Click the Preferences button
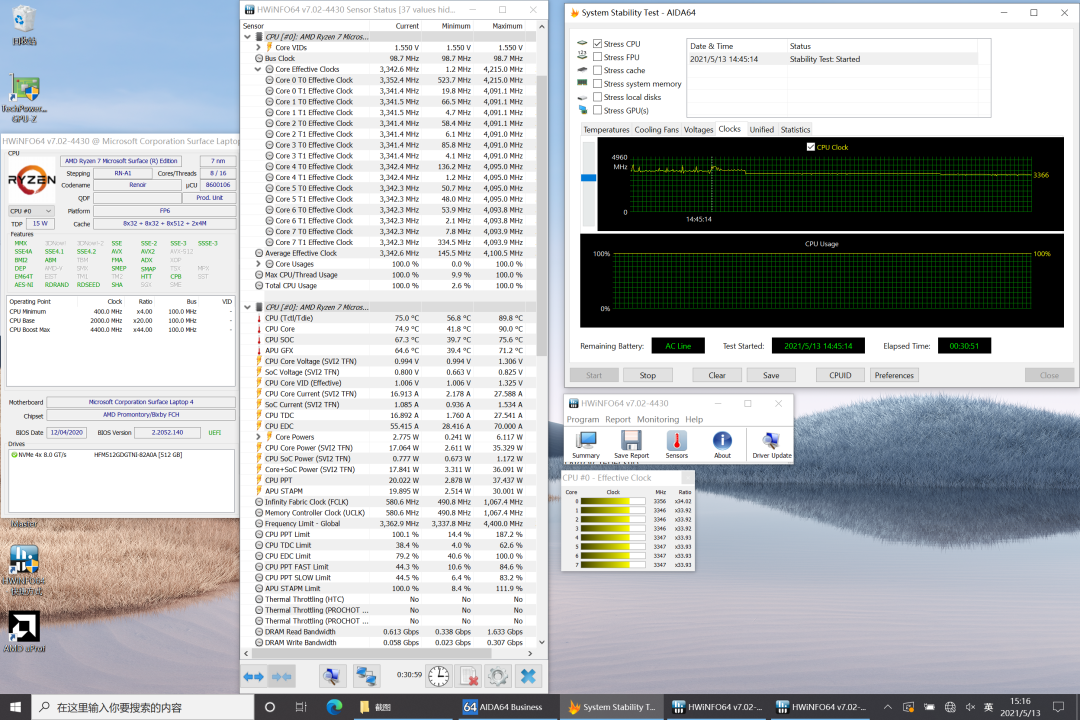Screen dimensions: 1080x720 [x=893, y=375]
